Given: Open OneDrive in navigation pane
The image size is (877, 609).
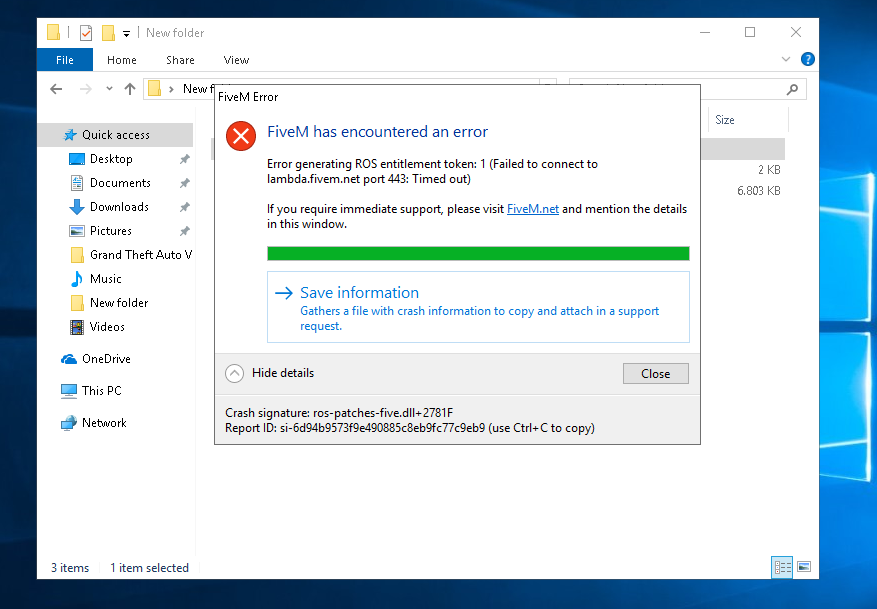Looking at the screenshot, I should tap(105, 359).
